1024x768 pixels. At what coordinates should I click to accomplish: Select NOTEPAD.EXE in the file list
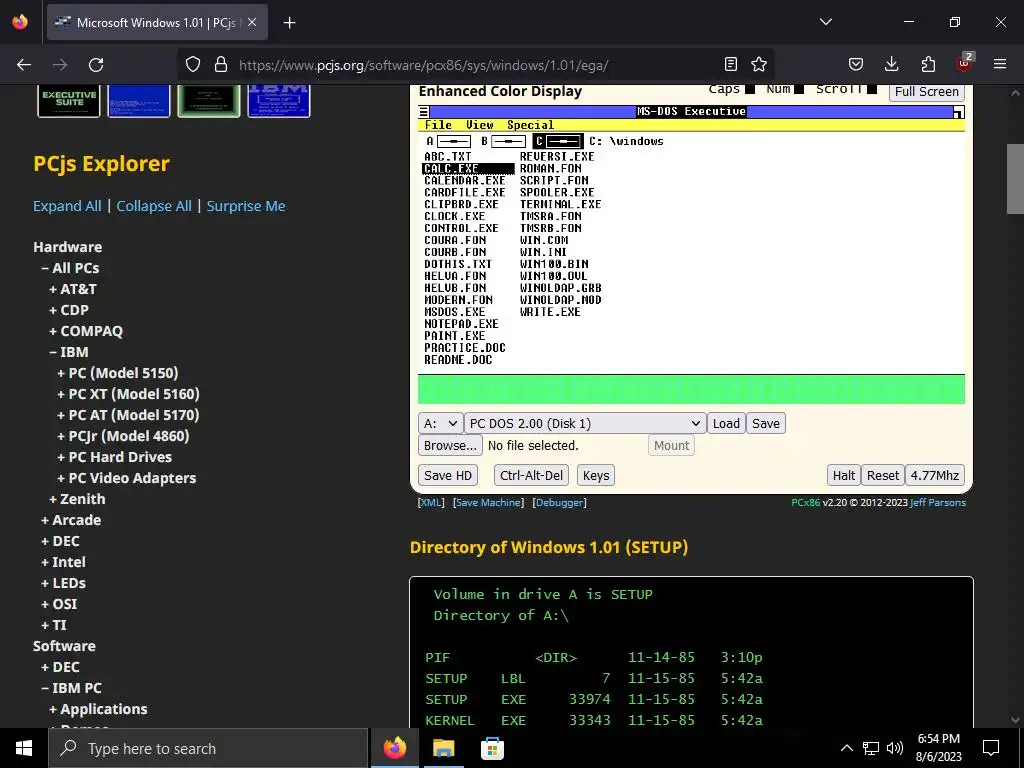pyautogui.click(x=461, y=324)
